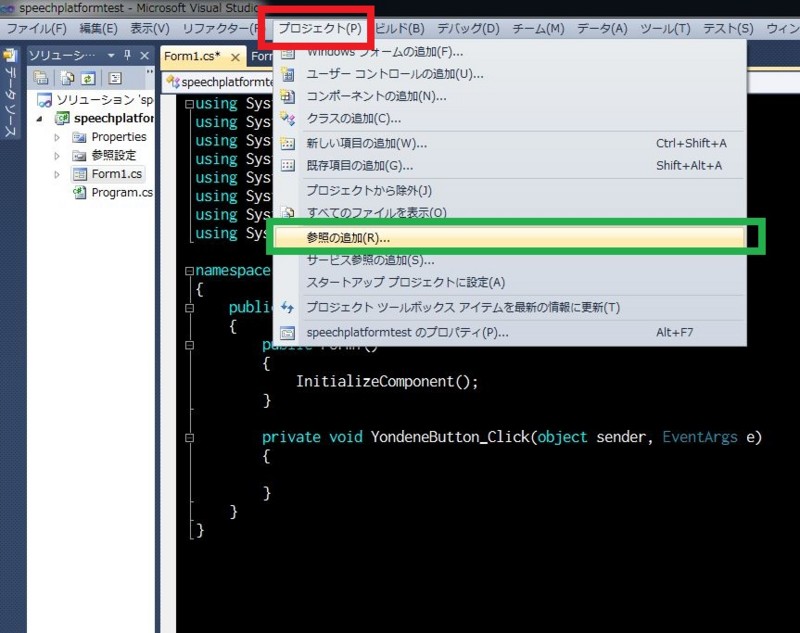Select the speechplatfor project name

[114, 118]
